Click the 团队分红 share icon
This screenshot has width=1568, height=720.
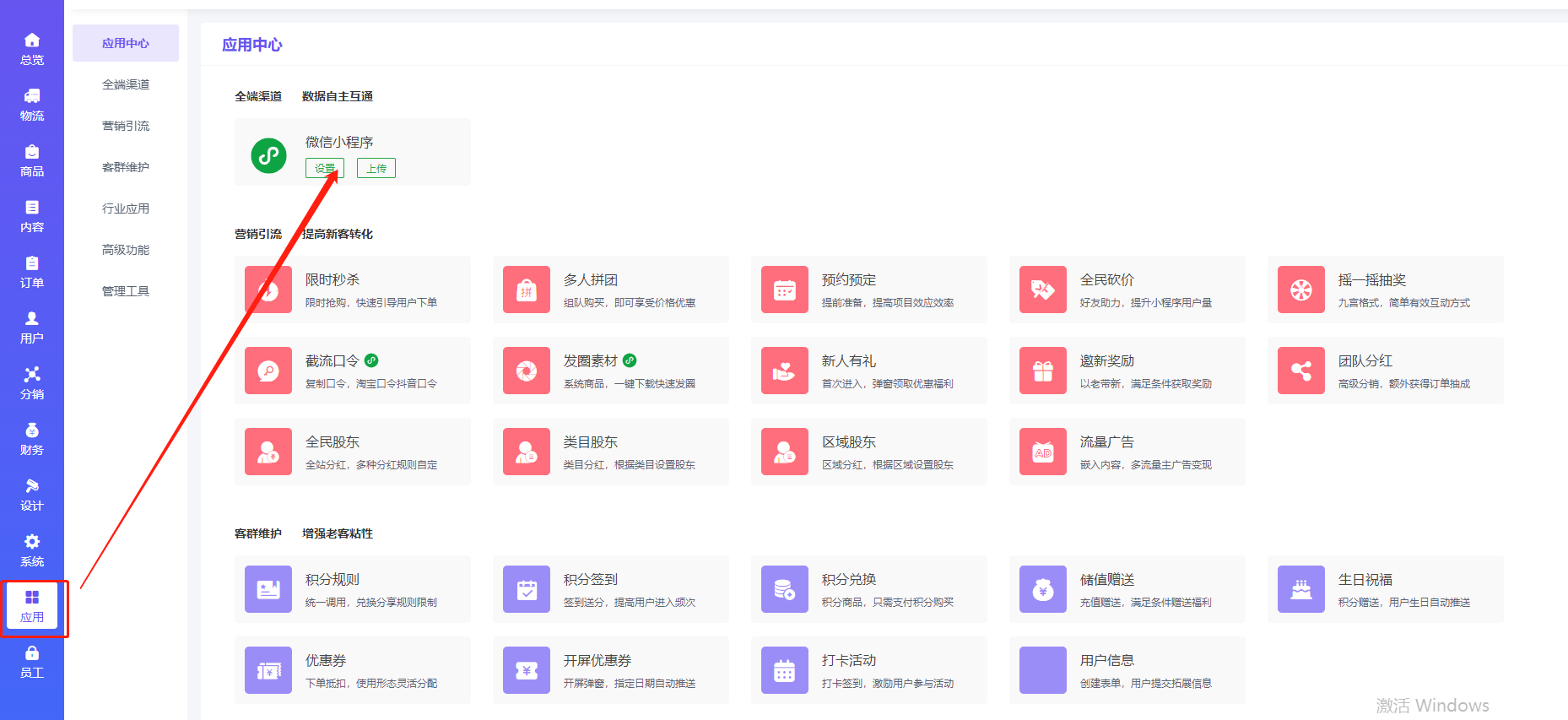(x=1301, y=371)
